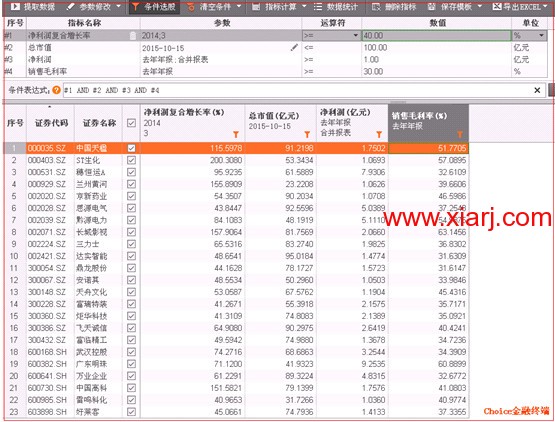The image size is (555, 422).
Task: Click the 提取数据 play icon
Action: click(15, 6)
